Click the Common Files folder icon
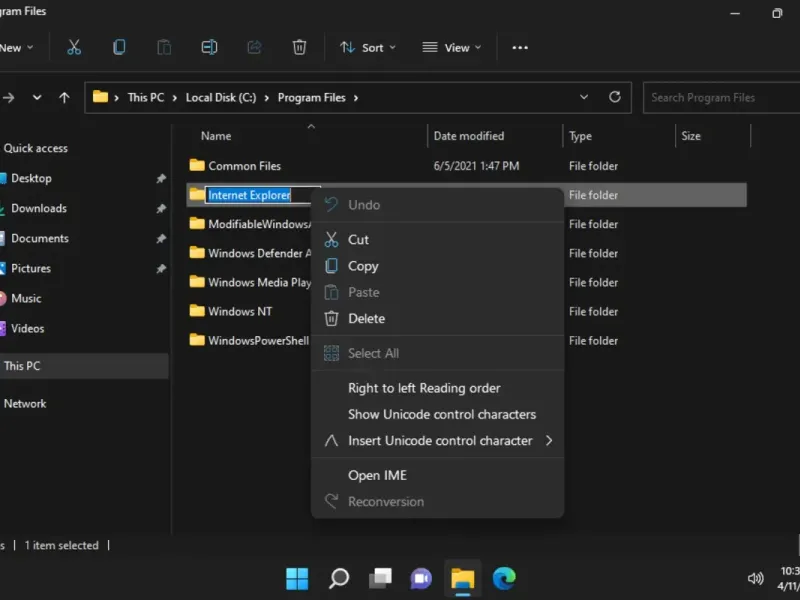This screenshot has height=600, width=800. coord(197,165)
